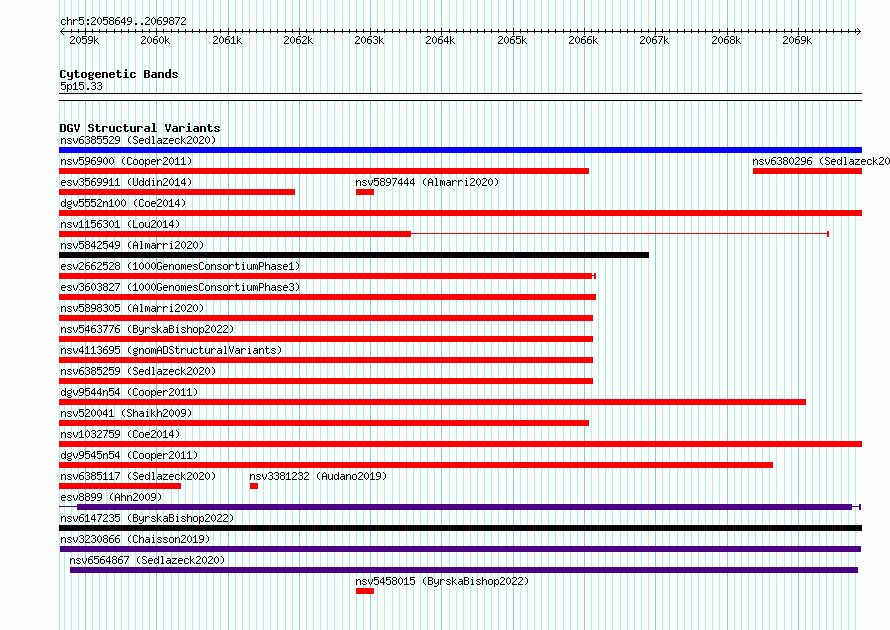Click the red nsv5898305 variant bar
Viewport: 890px width, 630px height.
point(326,318)
